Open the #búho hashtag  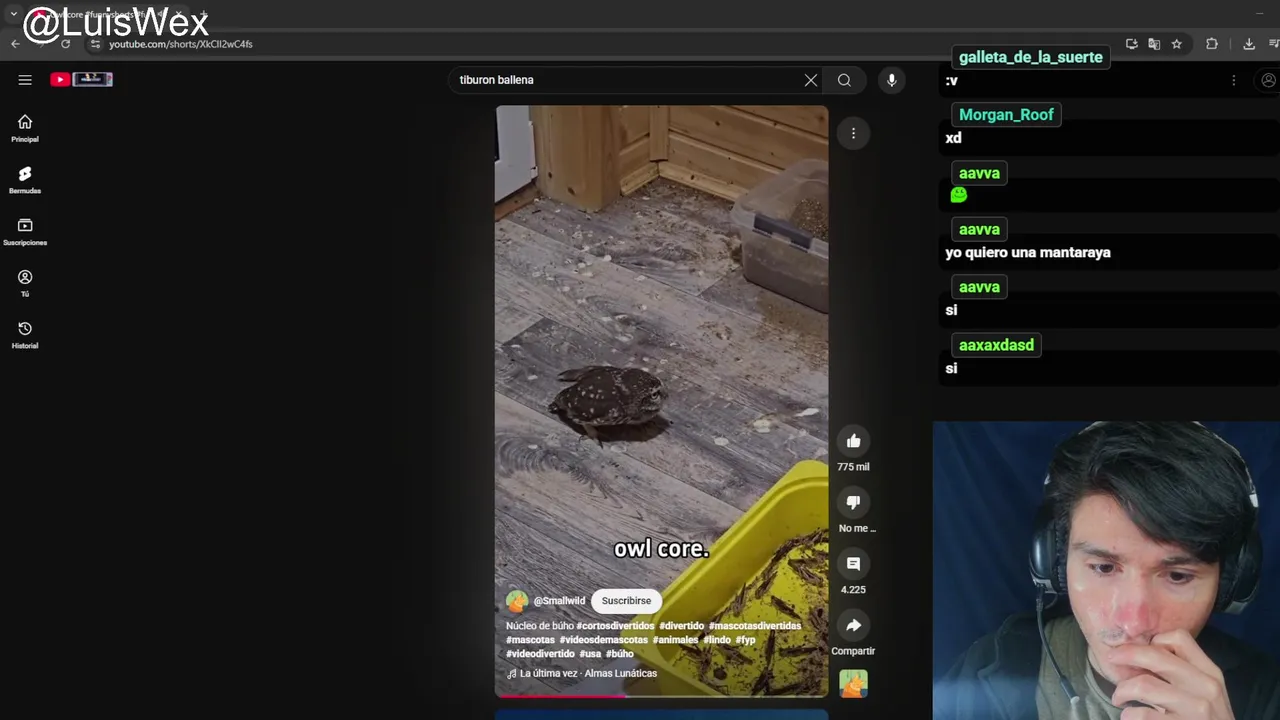click(620, 654)
